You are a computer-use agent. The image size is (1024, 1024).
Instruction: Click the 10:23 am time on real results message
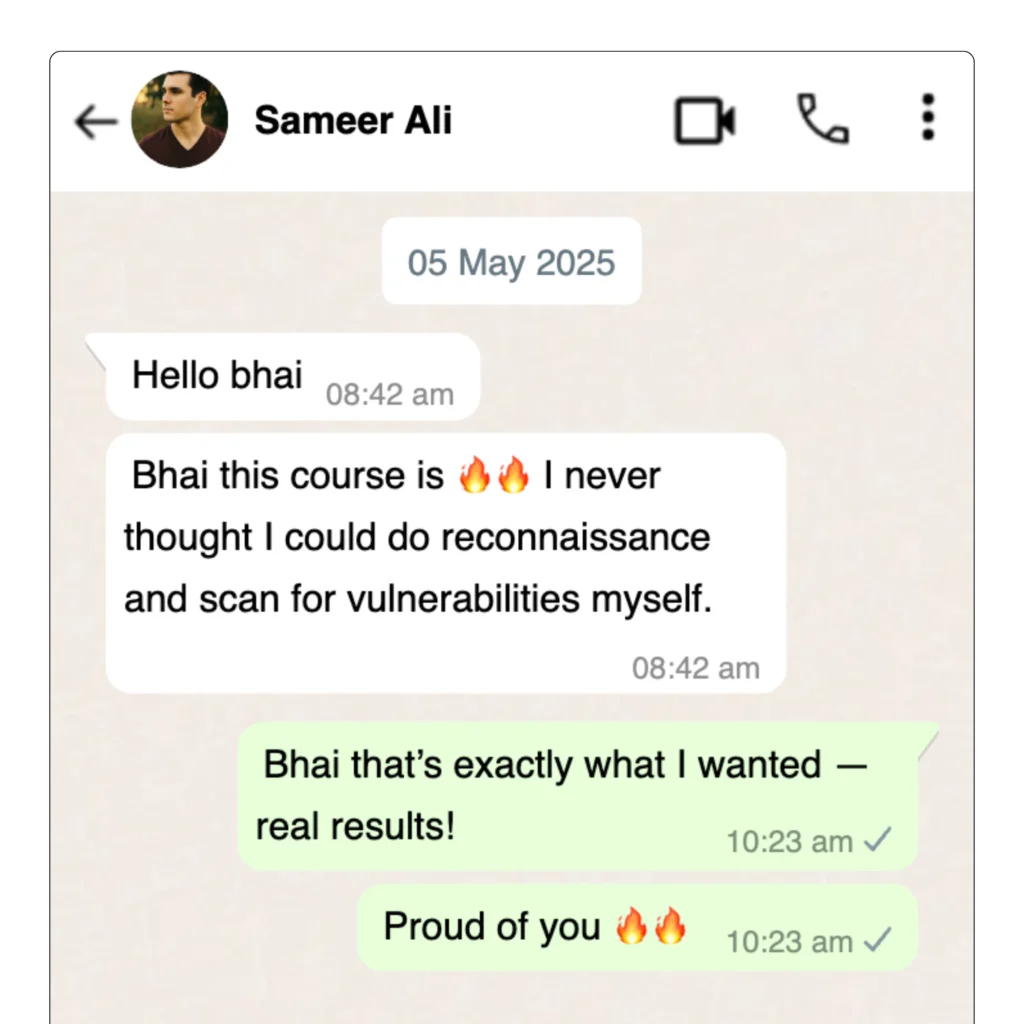point(790,842)
